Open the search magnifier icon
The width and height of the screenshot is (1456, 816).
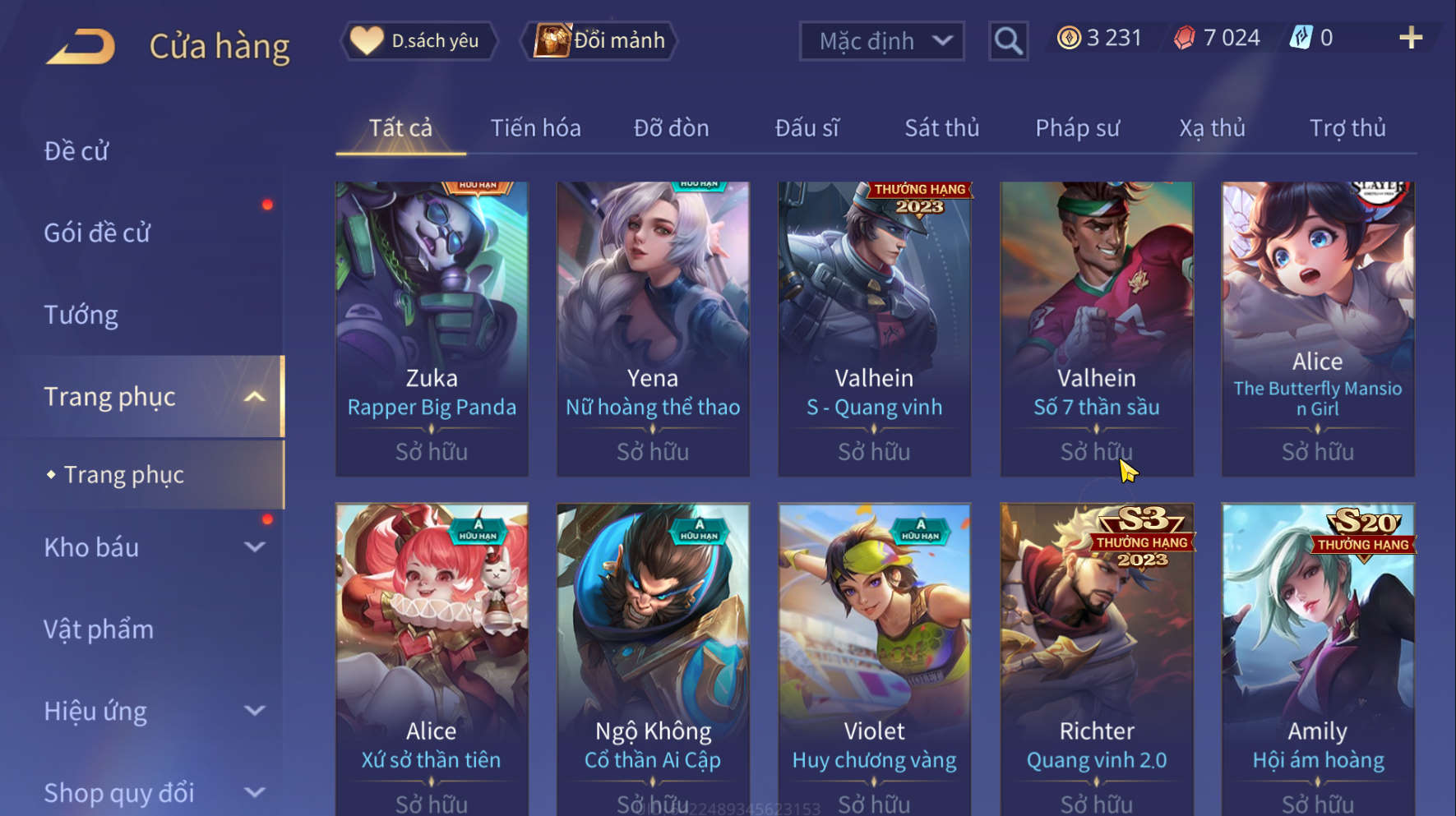click(x=1008, y=41)
